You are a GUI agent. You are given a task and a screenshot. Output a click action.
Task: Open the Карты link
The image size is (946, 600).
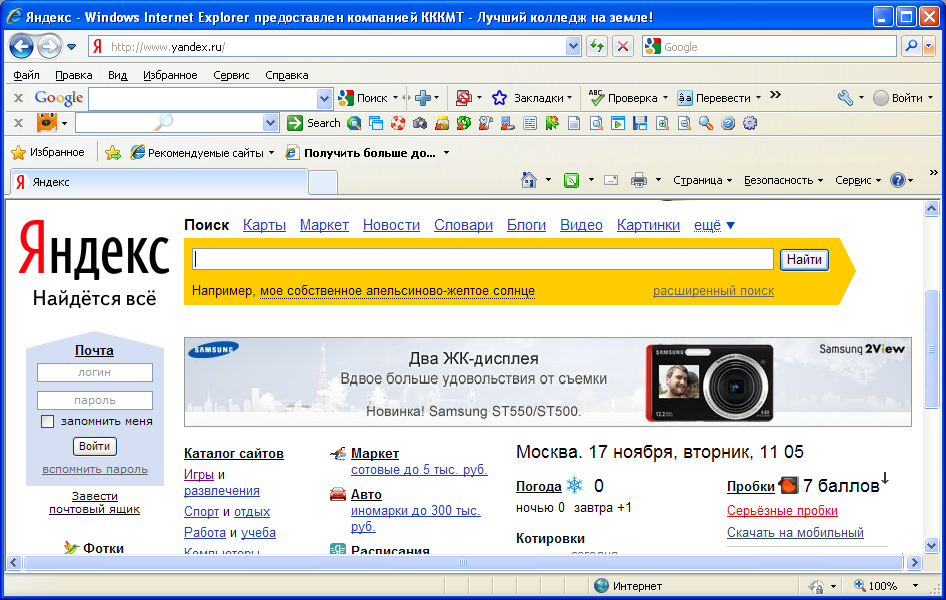tap(264, 225)
